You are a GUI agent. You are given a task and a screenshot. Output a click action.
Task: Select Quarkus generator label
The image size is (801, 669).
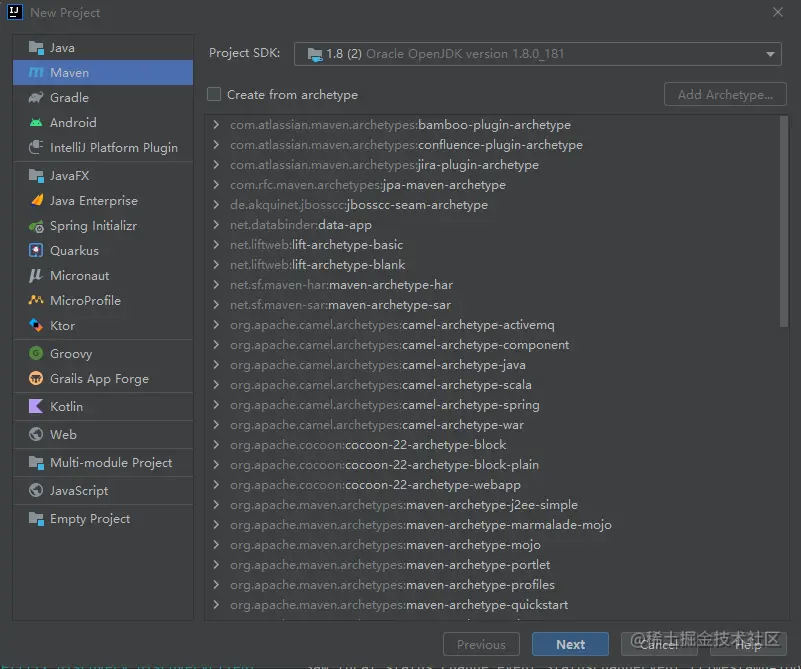(x=75, y=251)
